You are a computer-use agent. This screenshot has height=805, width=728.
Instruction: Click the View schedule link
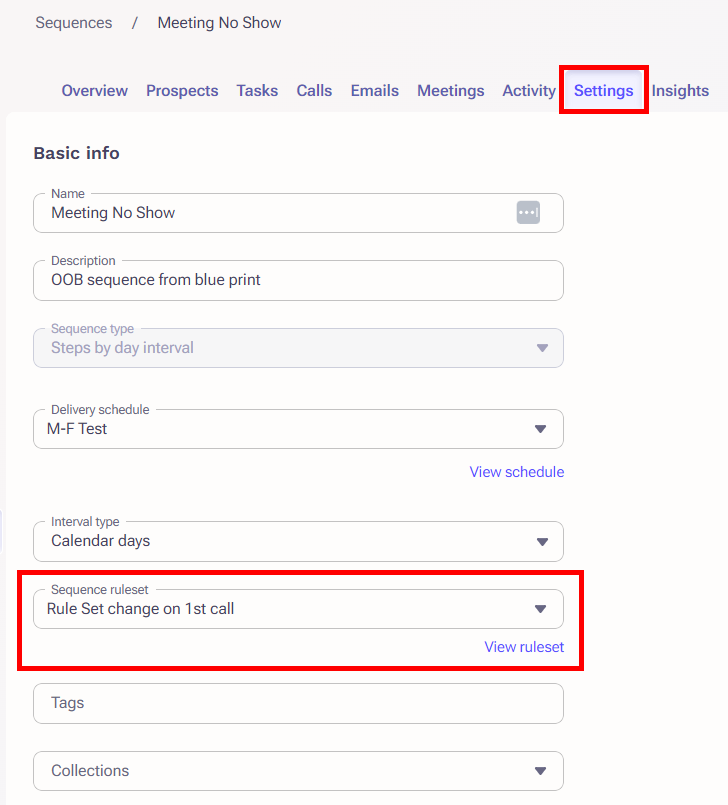pyautogui.click(x=516, y=472)
